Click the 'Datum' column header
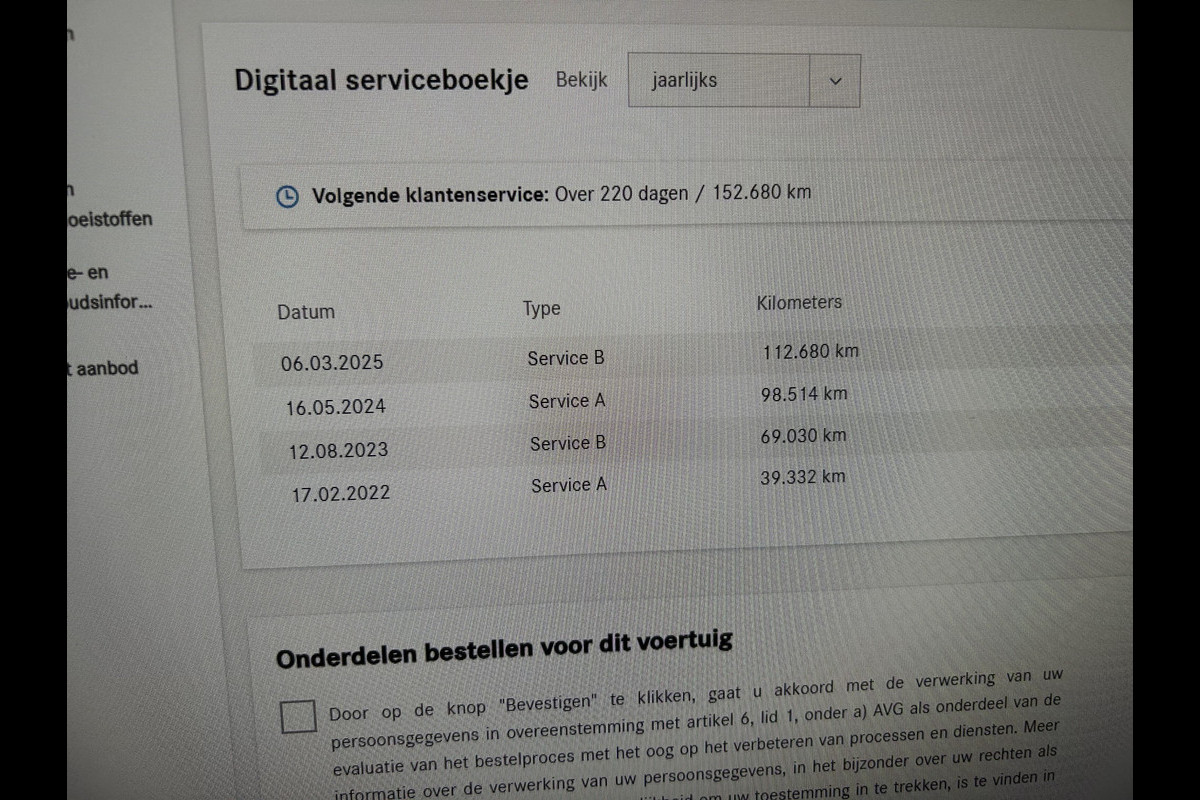The width and height of the screenshot is (1200, 800). 306,311
